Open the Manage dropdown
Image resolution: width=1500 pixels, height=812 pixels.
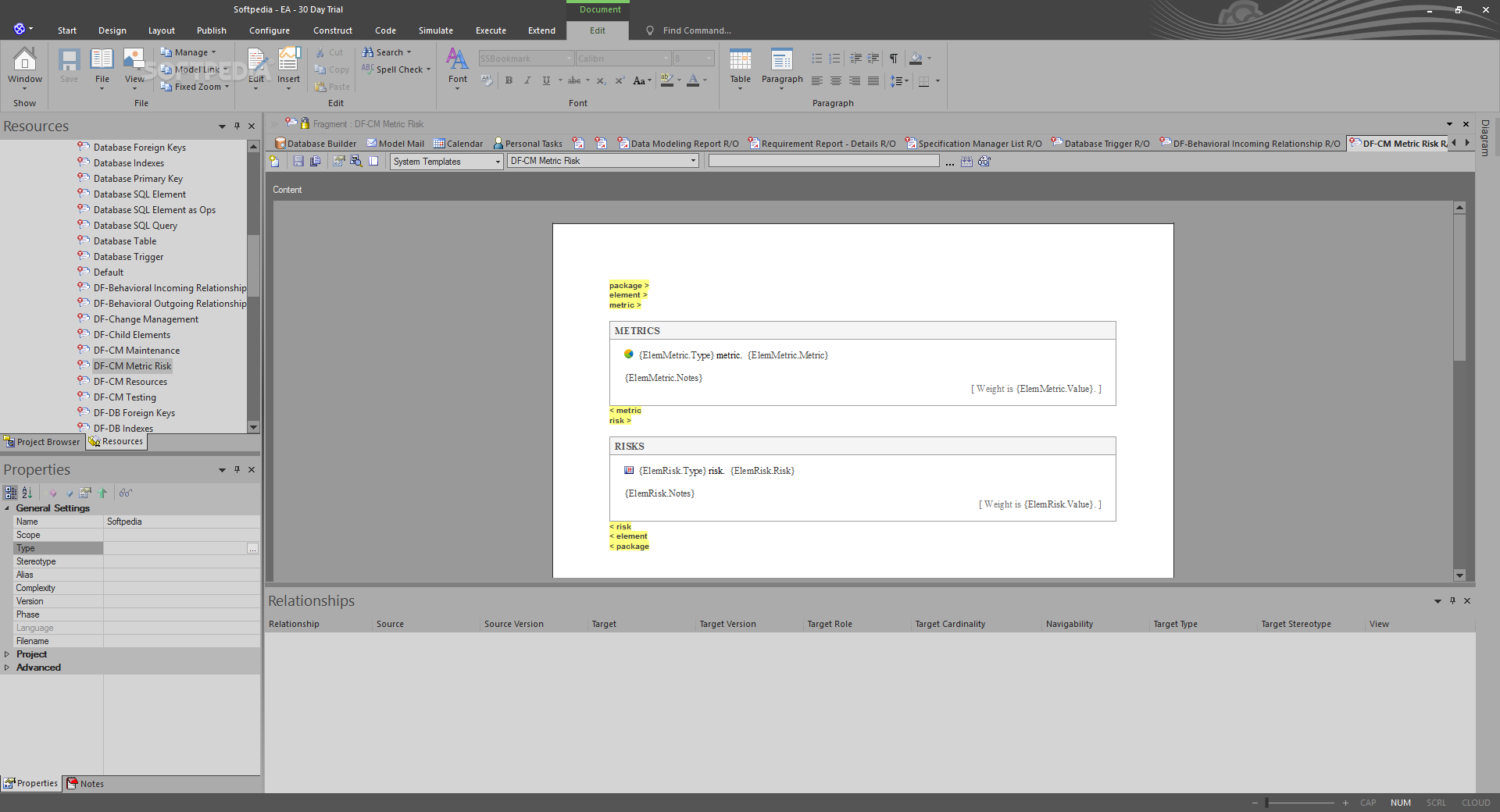188,52
